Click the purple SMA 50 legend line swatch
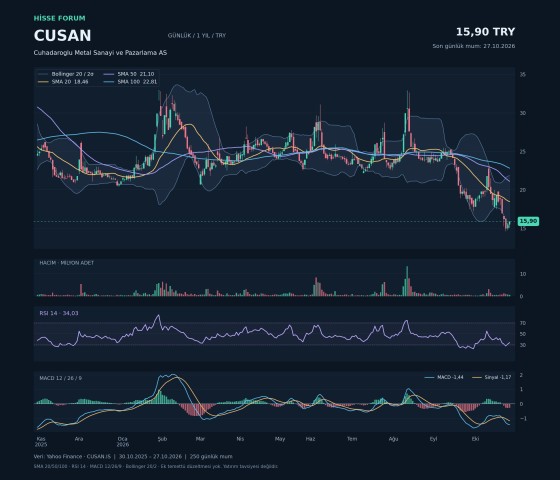The height and width of the screenshot is (480, 560). tap(109, 74)
